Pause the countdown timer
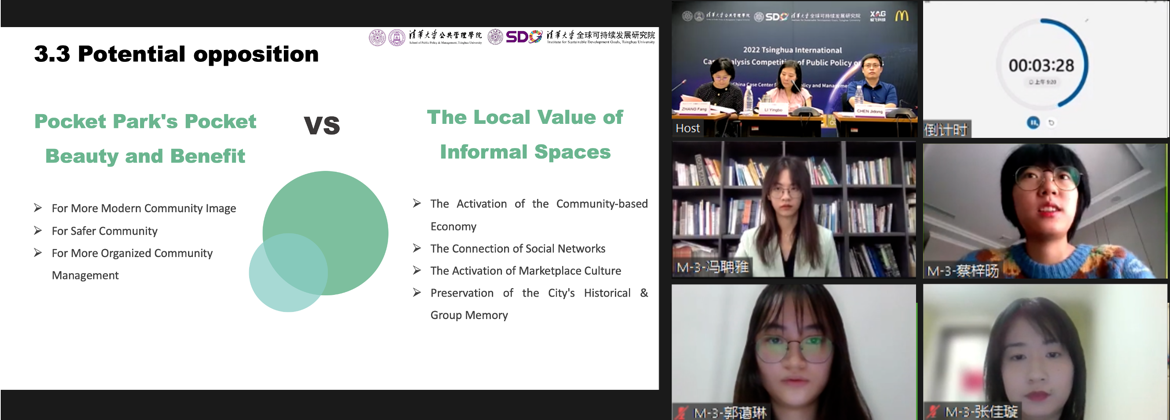Screen dimensions: 1170x420 click(1033, 122)
